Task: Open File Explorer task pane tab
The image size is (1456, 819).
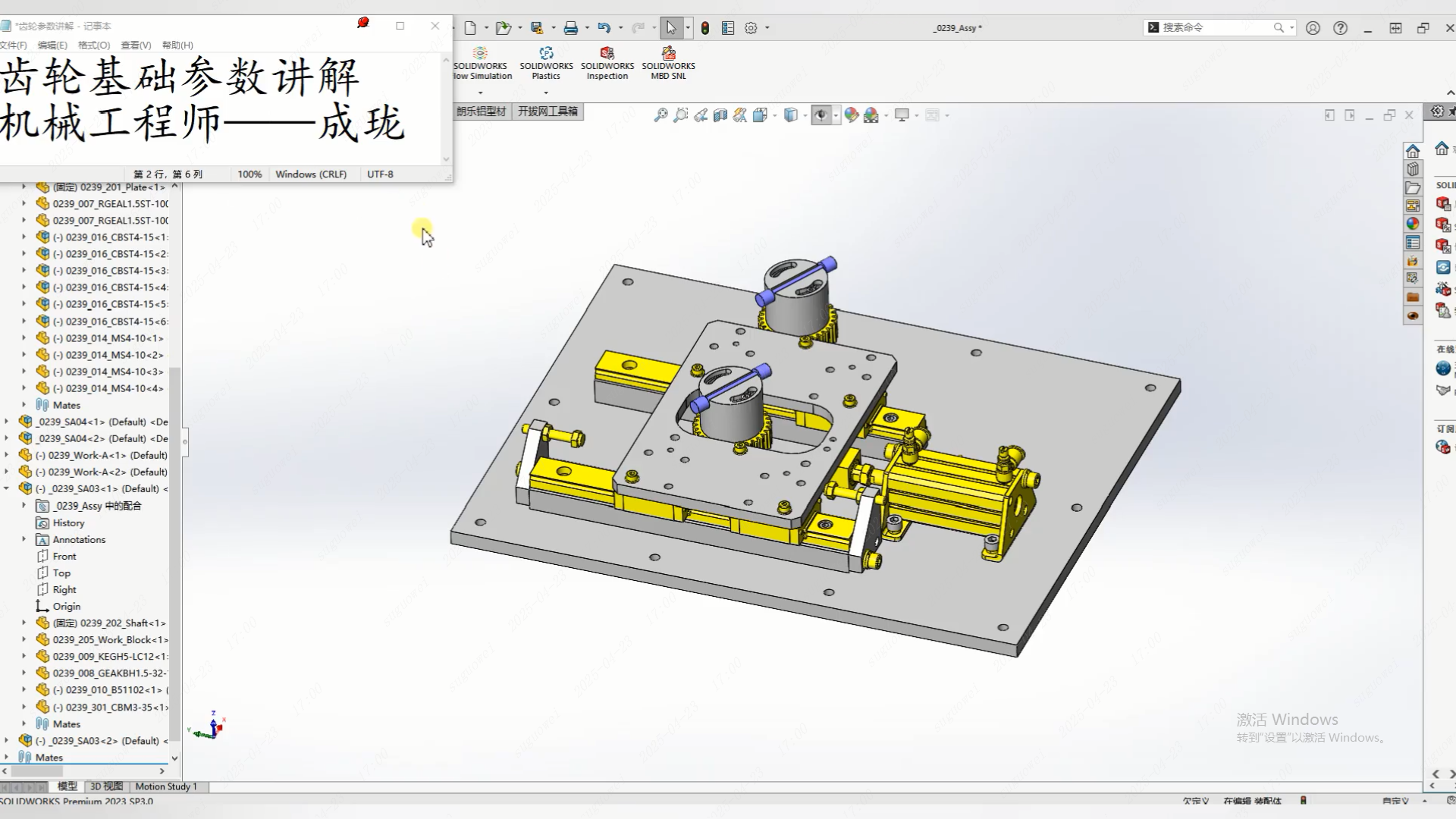Action: 1413,187
